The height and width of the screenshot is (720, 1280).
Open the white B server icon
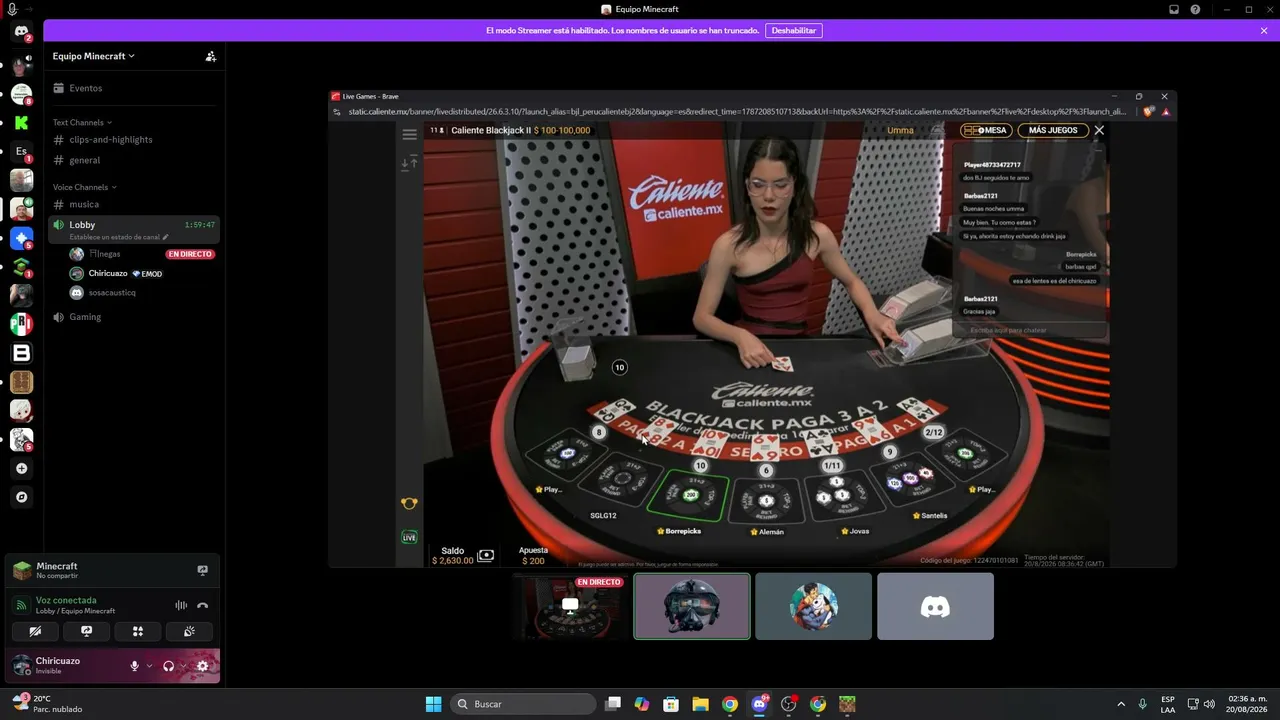[21, 353]
